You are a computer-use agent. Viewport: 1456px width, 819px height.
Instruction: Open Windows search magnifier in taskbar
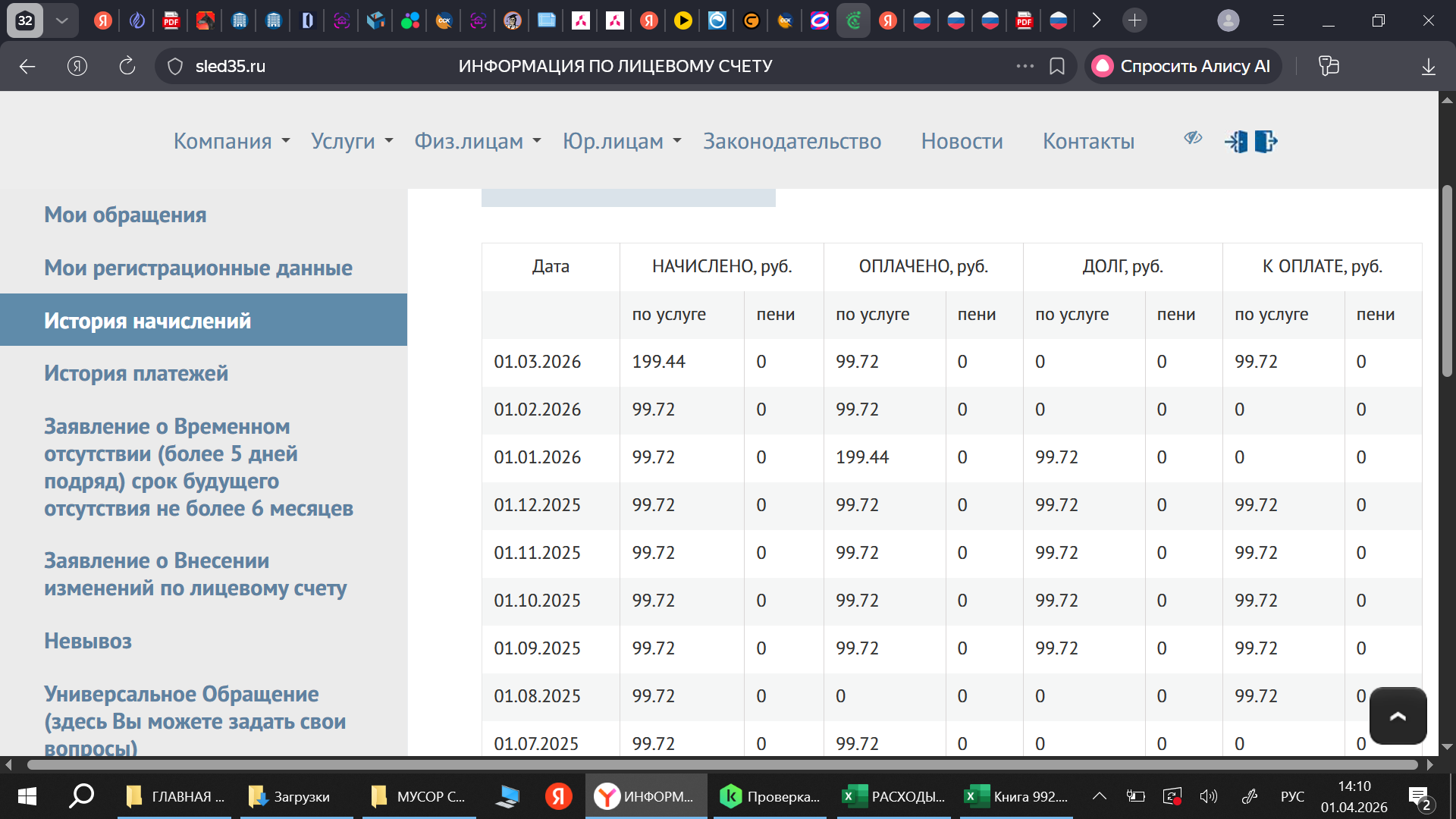point(81,796)
